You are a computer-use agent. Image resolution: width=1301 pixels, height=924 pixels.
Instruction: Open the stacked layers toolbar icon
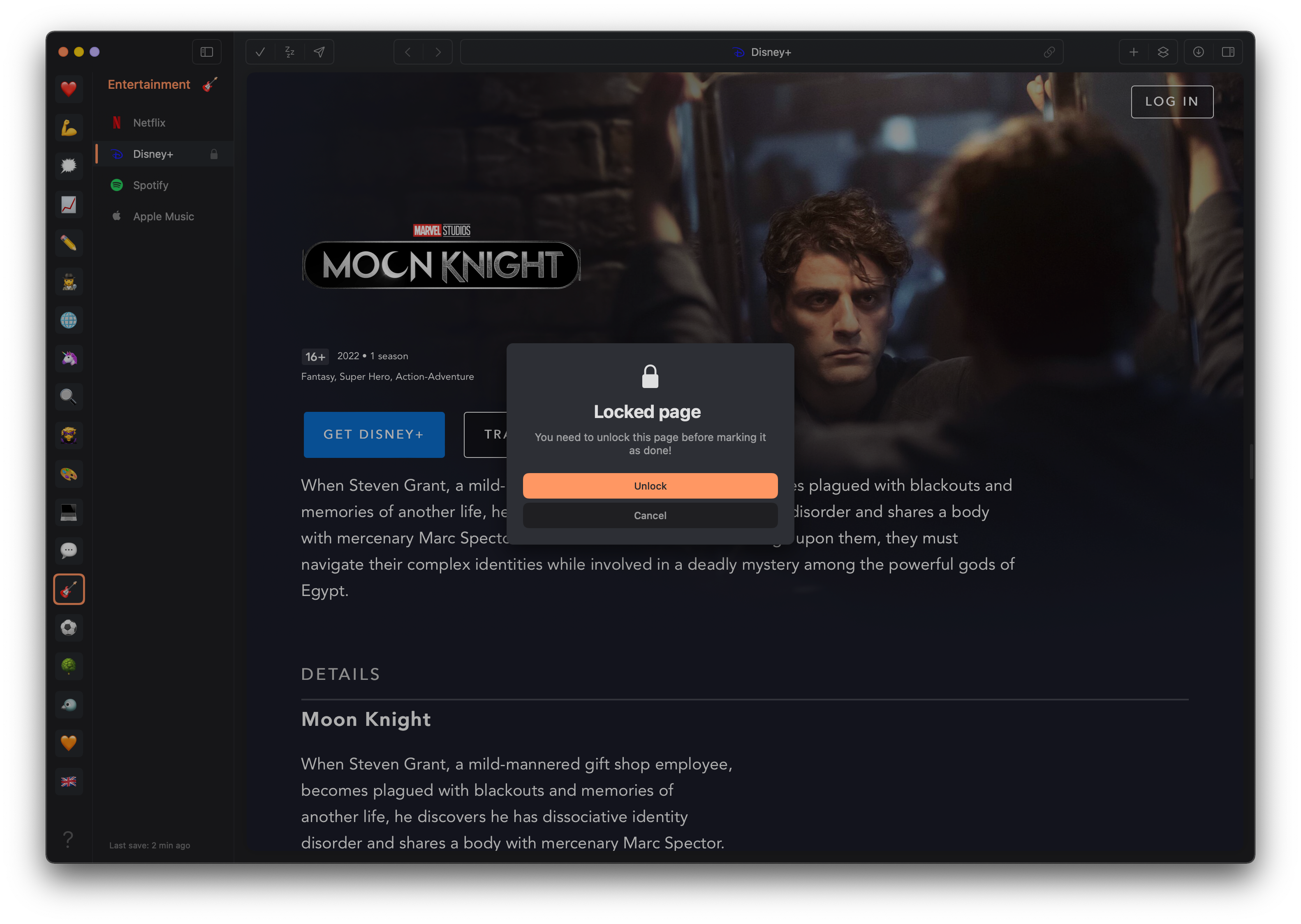click(x=1163, y=52)
